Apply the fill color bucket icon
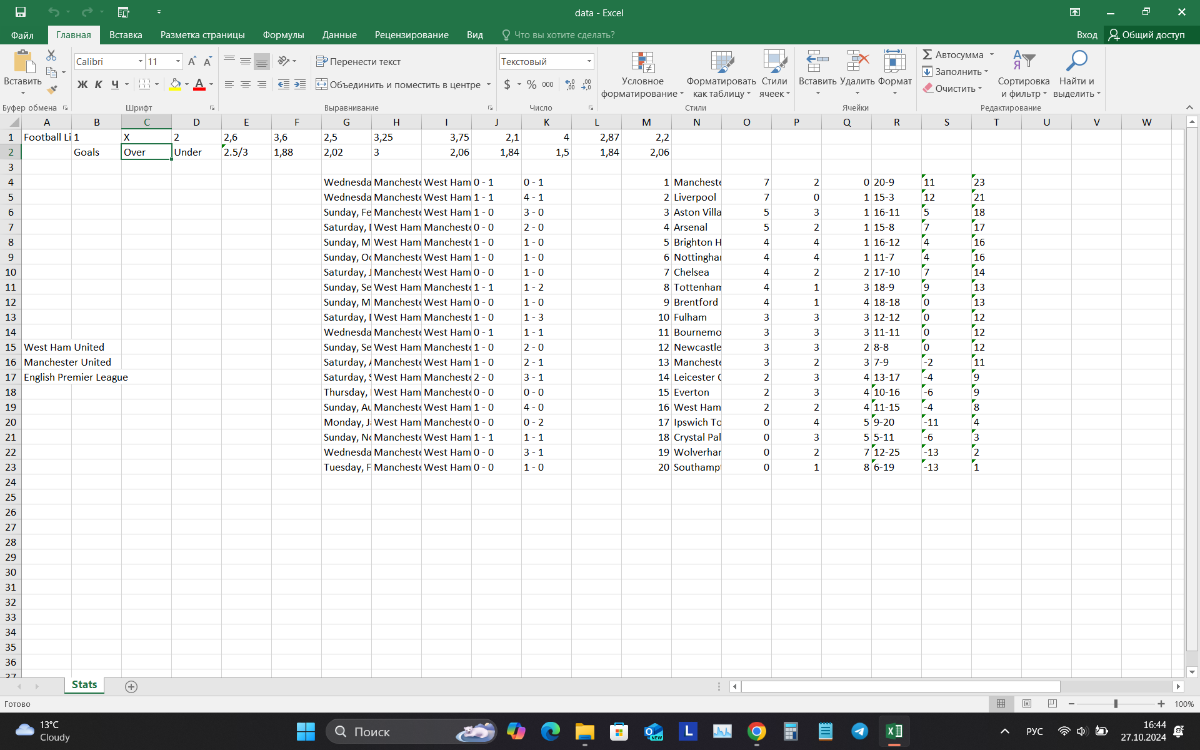The width and height of the screenshot is (1200, 750). (175, 85)
